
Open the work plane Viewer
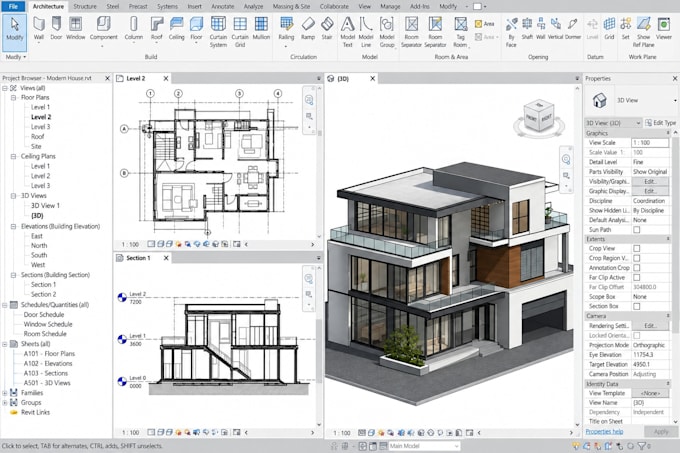point(664,29)
